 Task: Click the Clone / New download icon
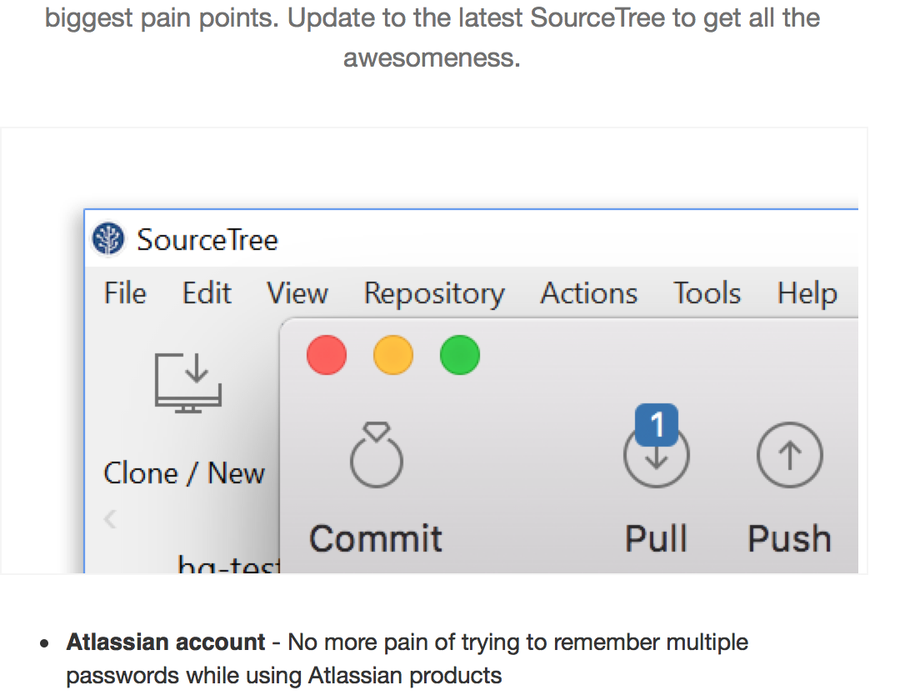[x=188, y=382]
